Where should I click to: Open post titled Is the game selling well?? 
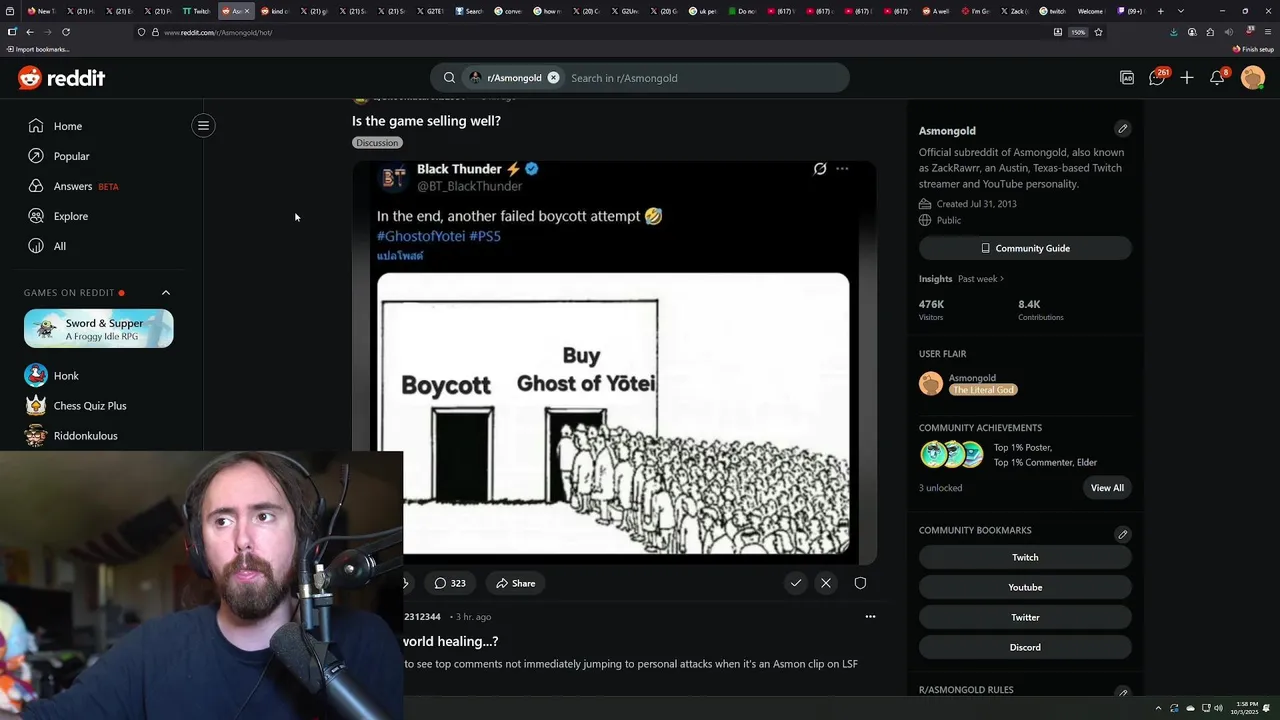pos(426,121)
